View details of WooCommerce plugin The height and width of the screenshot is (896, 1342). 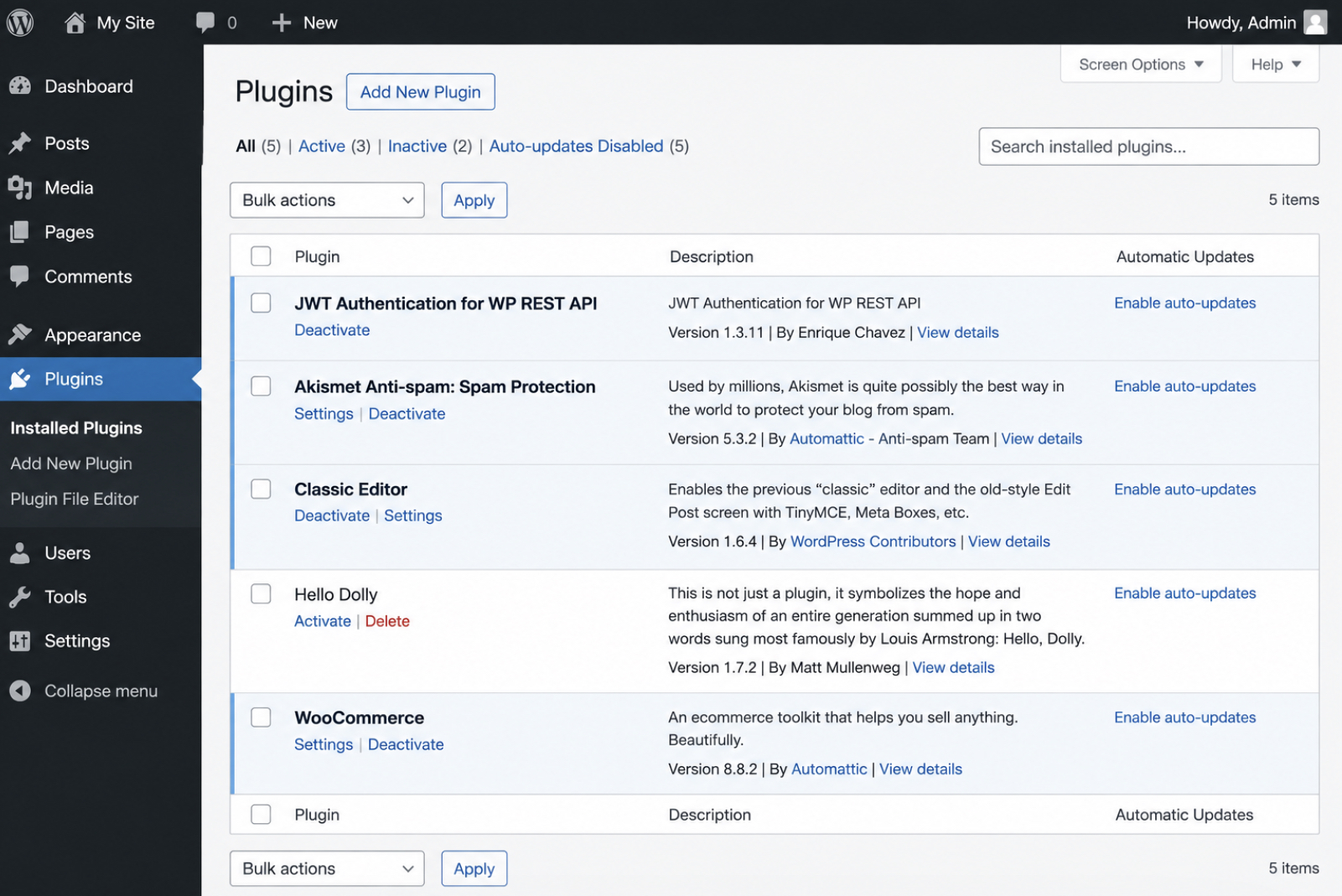(920, 769)
